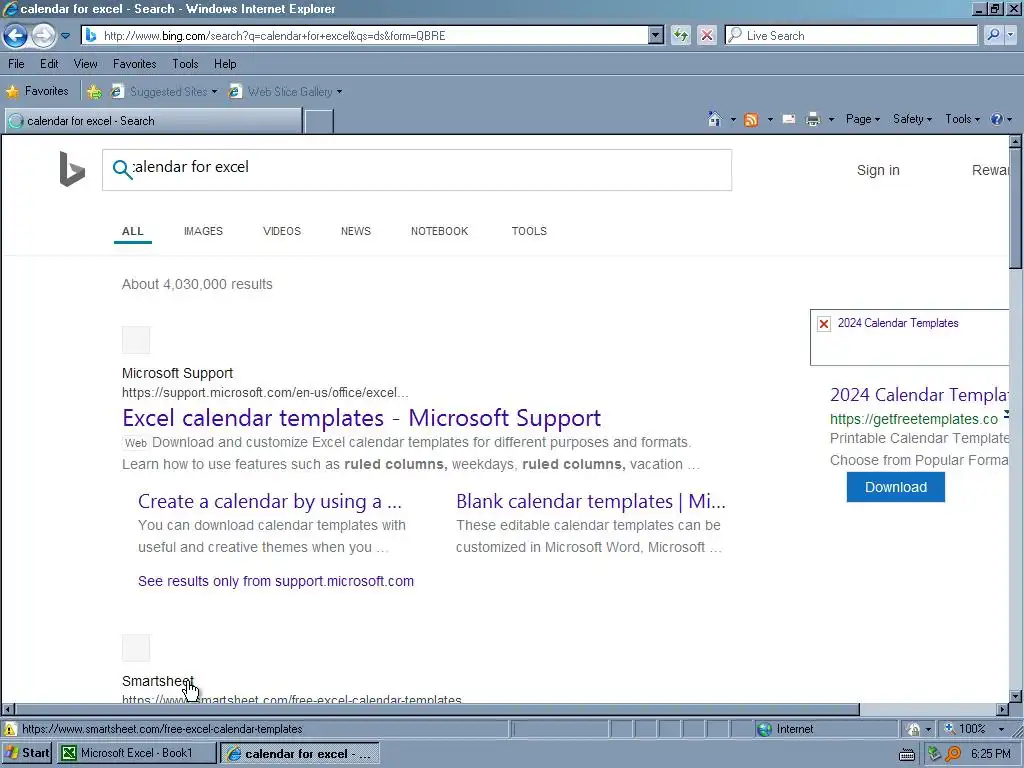Image resolution: width=1024 pixels, height=768 pixels.
Task: Open the Tools command bar menu
Action: (x=963, y=119)
